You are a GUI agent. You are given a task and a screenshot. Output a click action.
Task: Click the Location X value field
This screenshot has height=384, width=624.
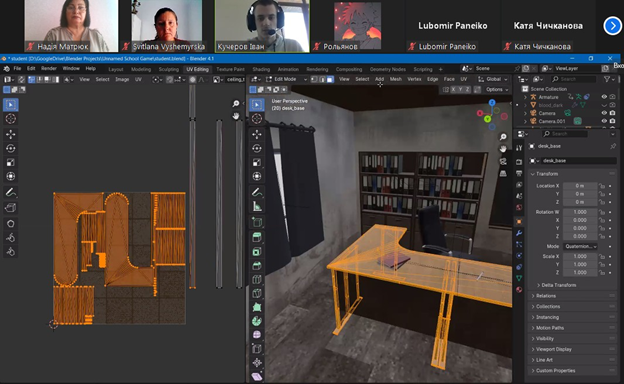pyautogui.click(x=580, y=186)
